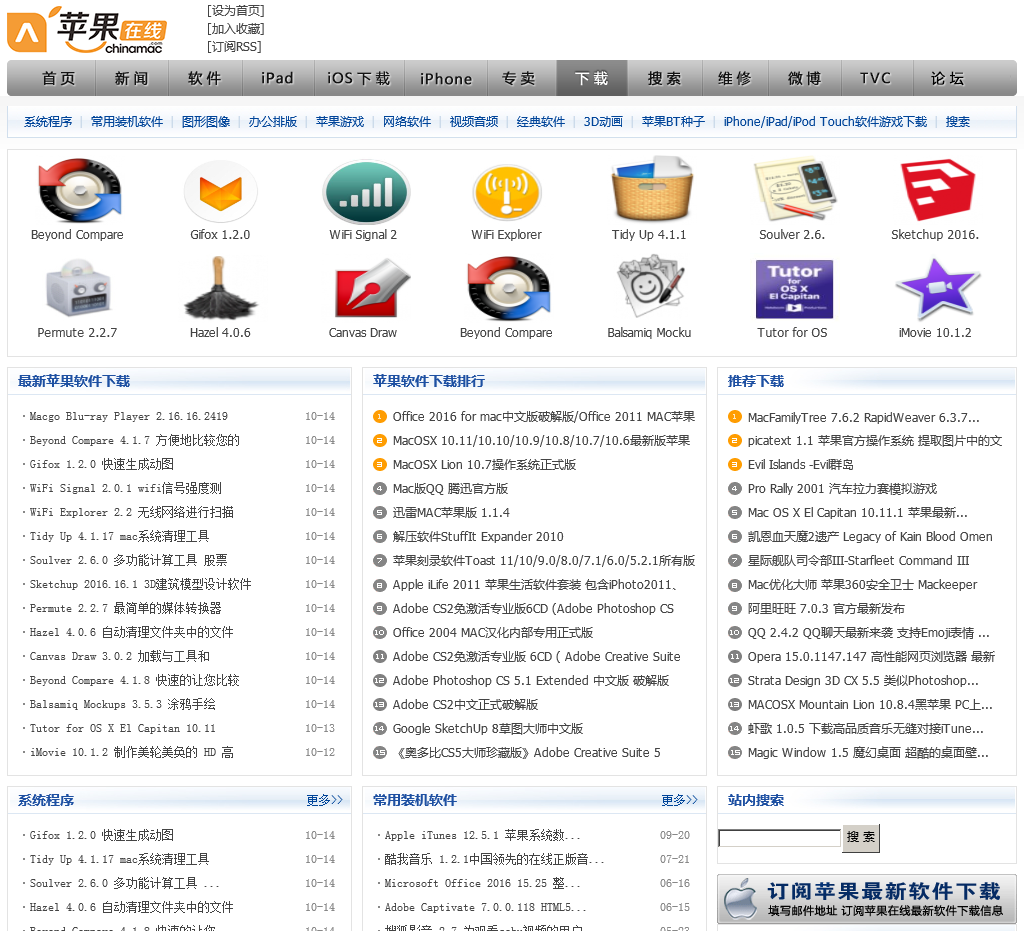
Task: Click the Soulver 2.6 calculator notepad icon
Action: pyautogui.click(x=793, y=189)
